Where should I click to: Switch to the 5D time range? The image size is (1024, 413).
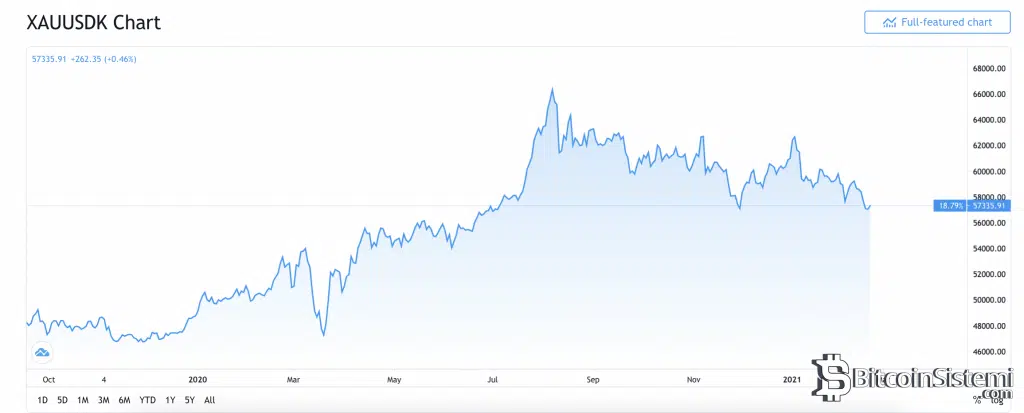[x=62, y=400]
